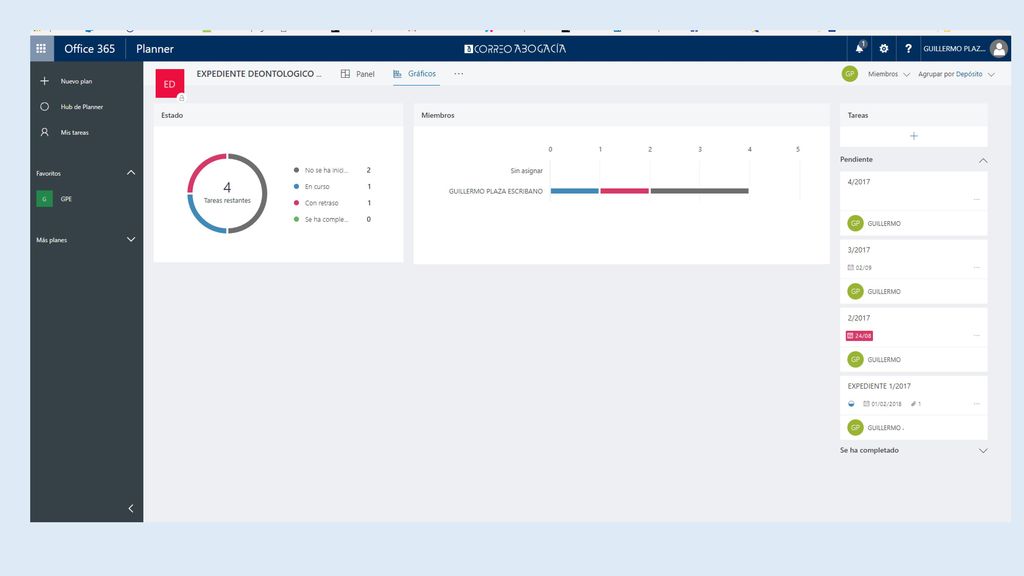Click the GP member avatar beside Miembros
The image size is (1024, 576).
(850, 74)
